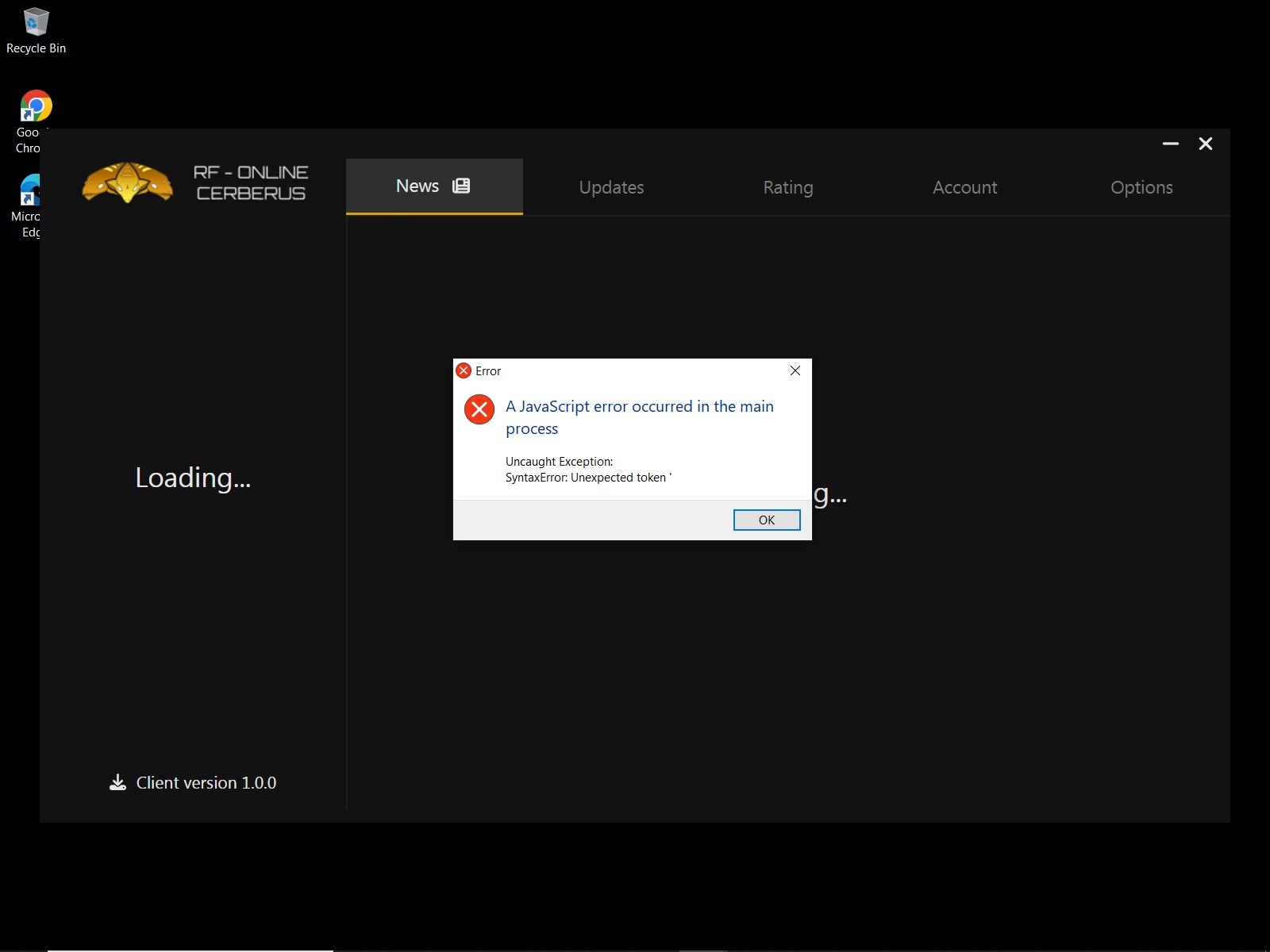Switch to the Updates tab

coord(611,187)
